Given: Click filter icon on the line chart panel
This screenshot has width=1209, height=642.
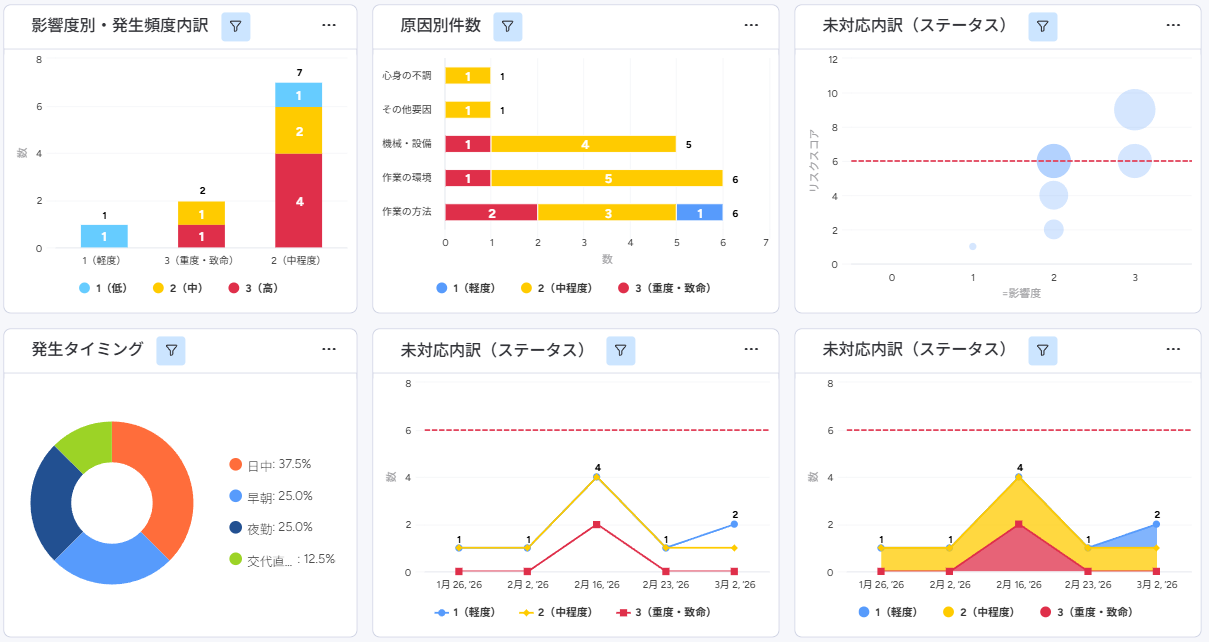Looking at the screenshot, I should pyautogui.click(x=620, y=350).
